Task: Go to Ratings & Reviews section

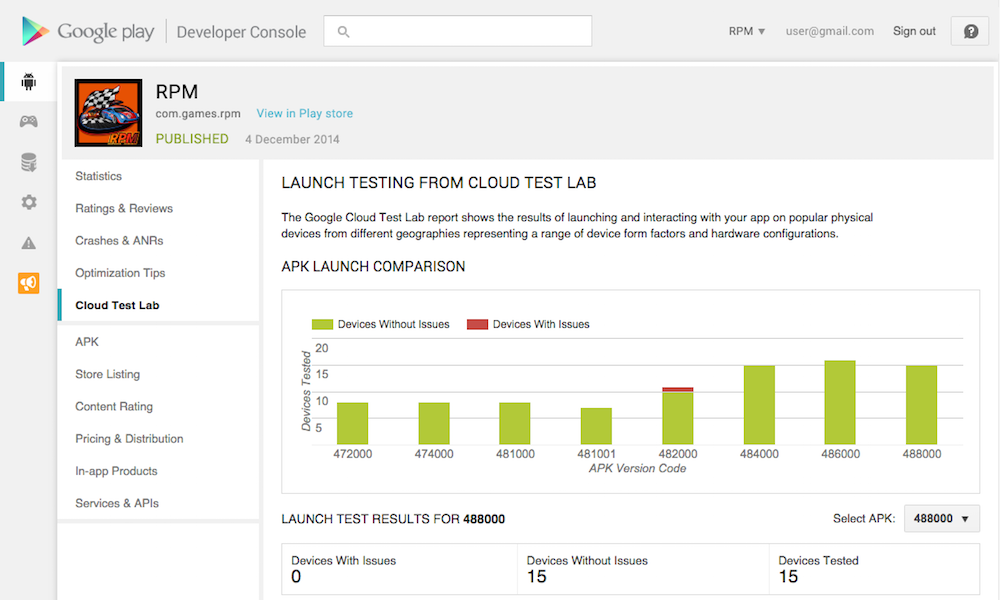Action: tap(124, 208)
